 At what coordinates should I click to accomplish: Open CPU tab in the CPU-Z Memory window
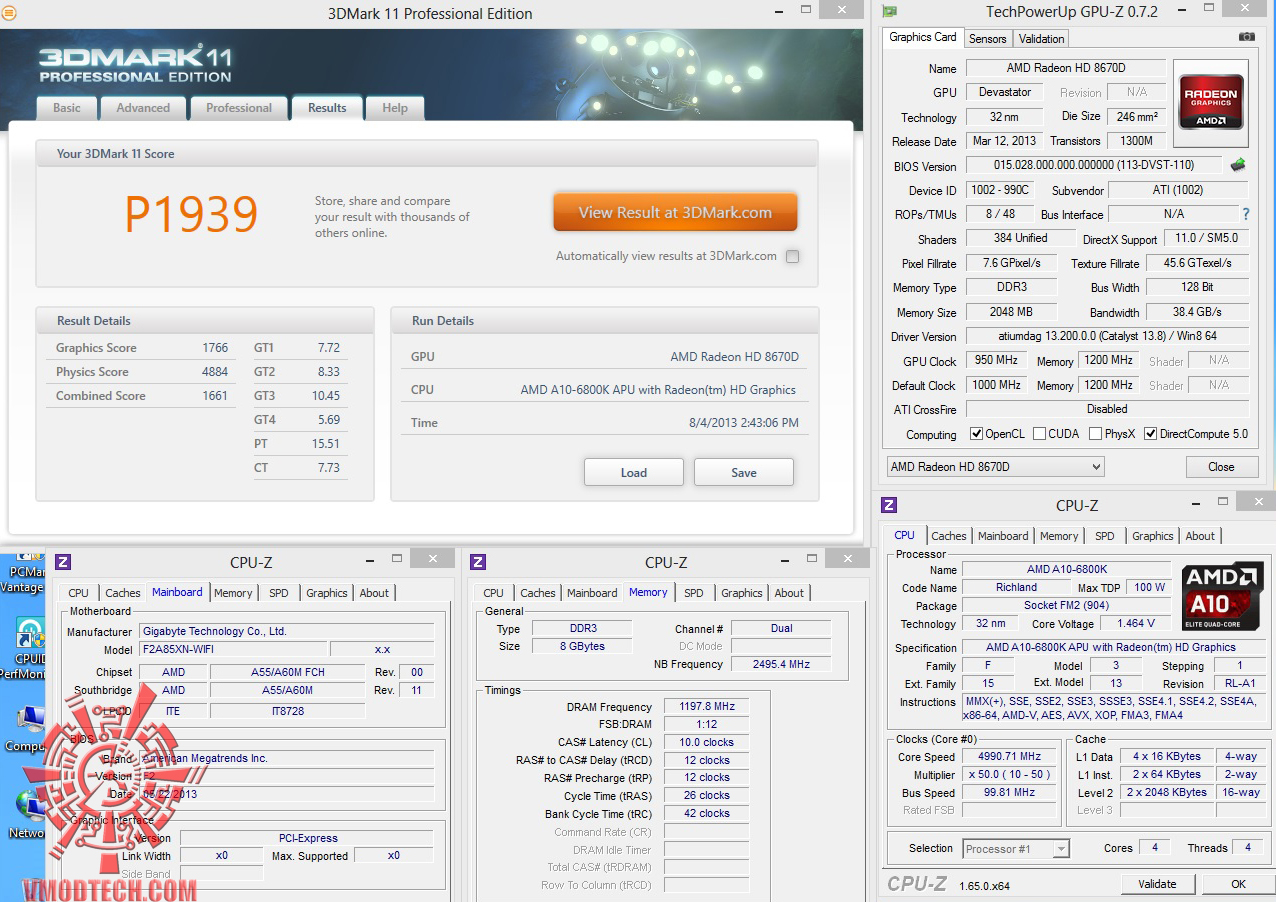494,593
